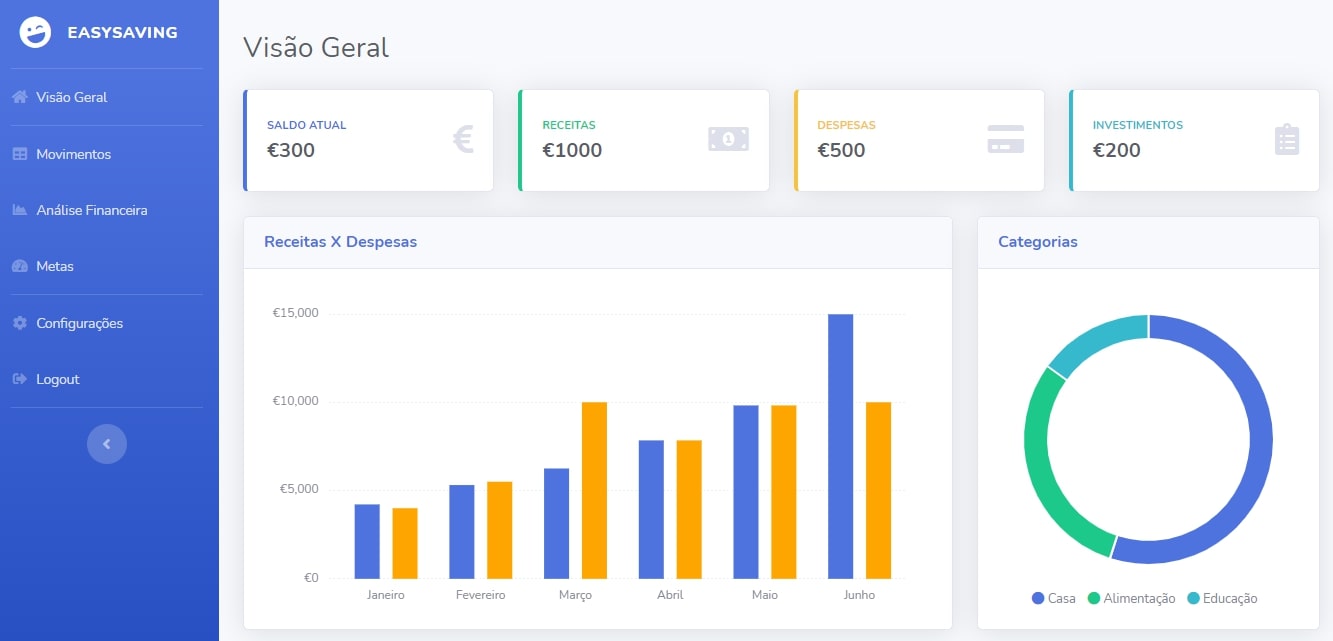
Task: Click the euro icon in Saldo Atual card
Action: click(462, 139)
